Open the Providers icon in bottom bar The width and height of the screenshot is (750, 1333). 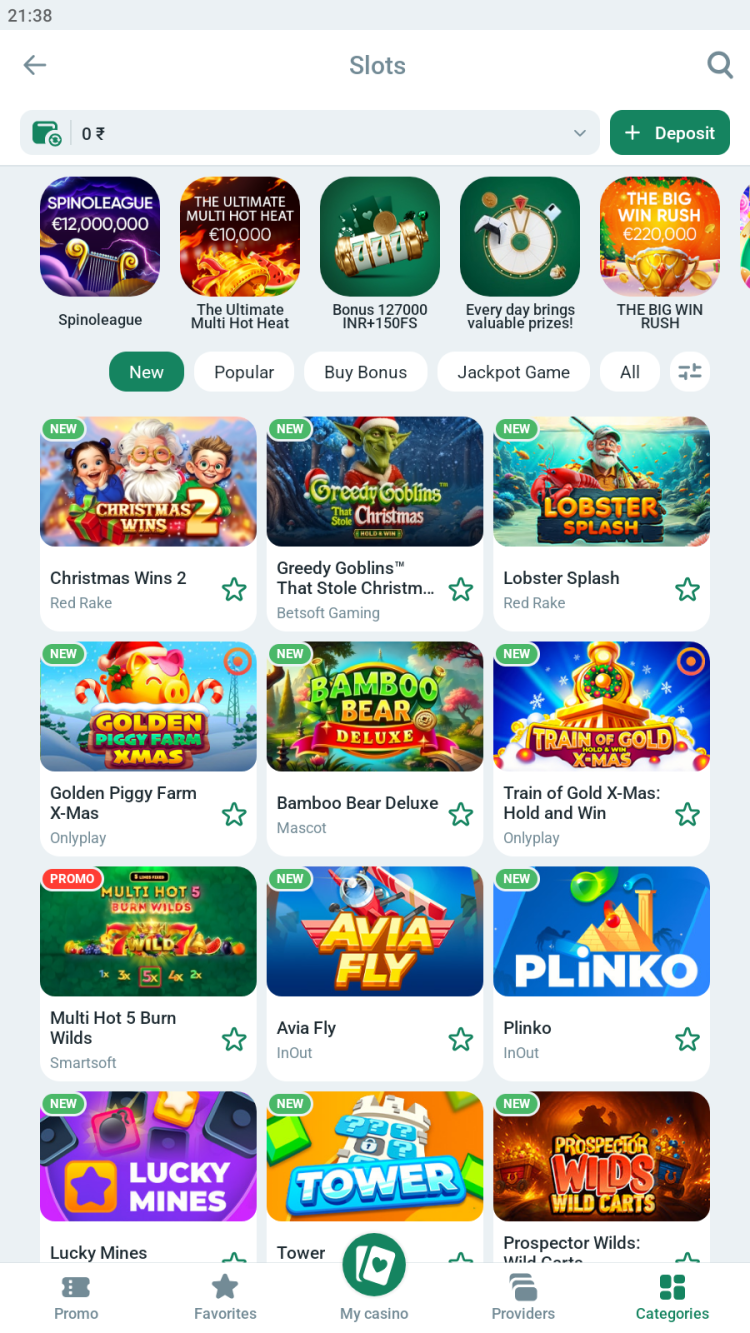pos(523,1287)
